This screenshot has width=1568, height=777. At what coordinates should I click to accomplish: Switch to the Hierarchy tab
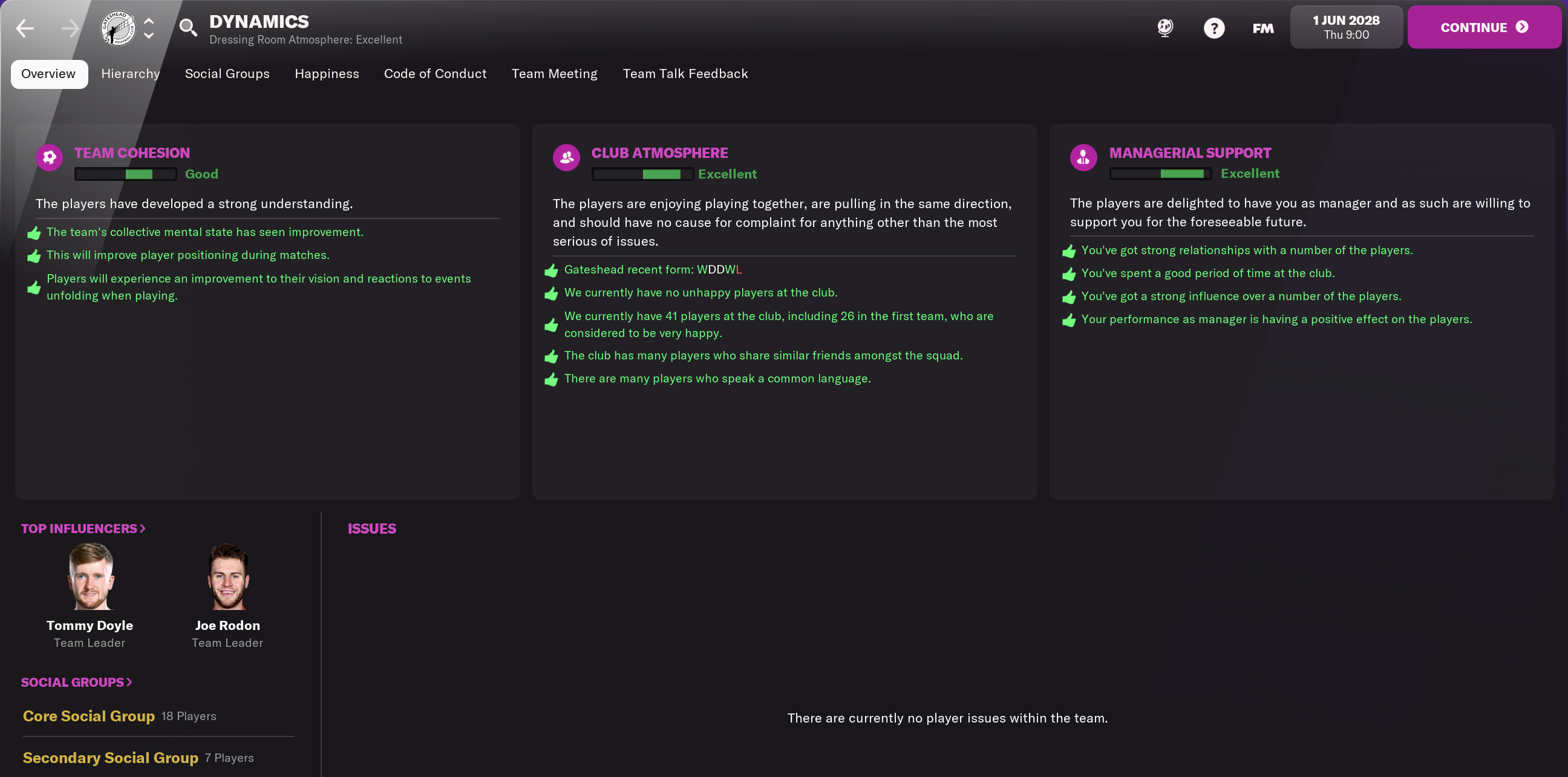pos(130,74)
